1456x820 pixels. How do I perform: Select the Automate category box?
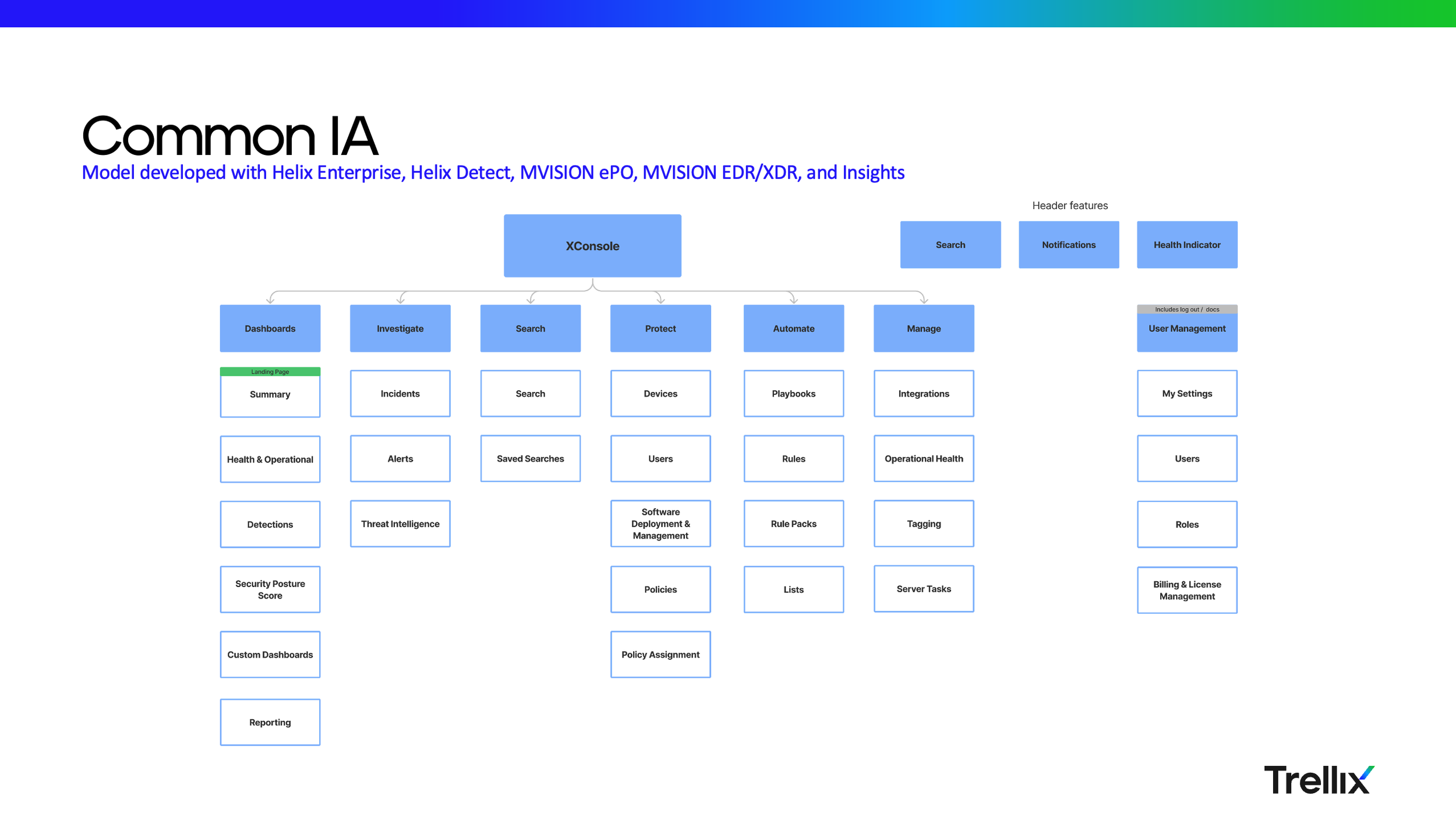[793, 328]
